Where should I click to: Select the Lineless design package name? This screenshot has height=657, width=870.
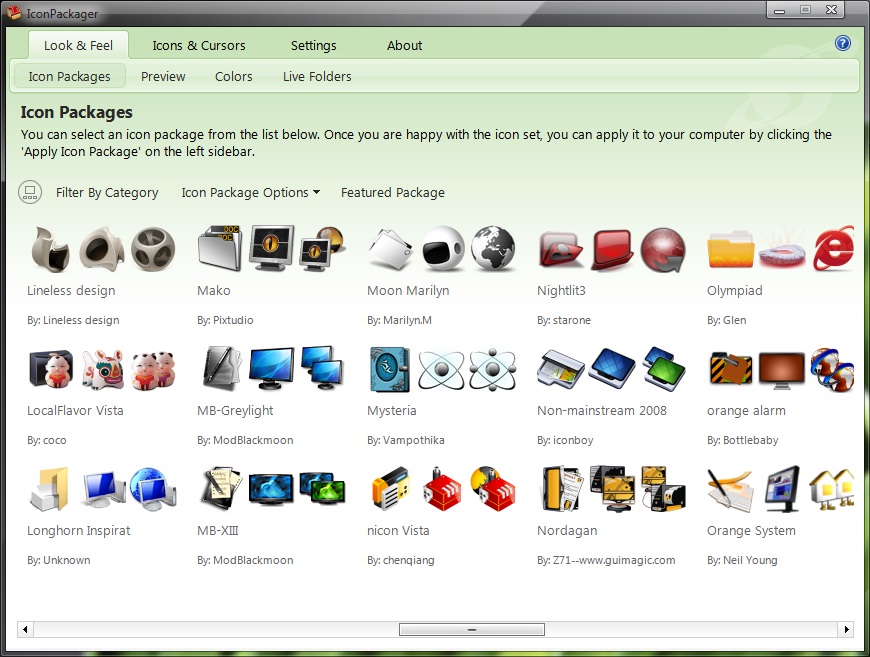(71, 291)
